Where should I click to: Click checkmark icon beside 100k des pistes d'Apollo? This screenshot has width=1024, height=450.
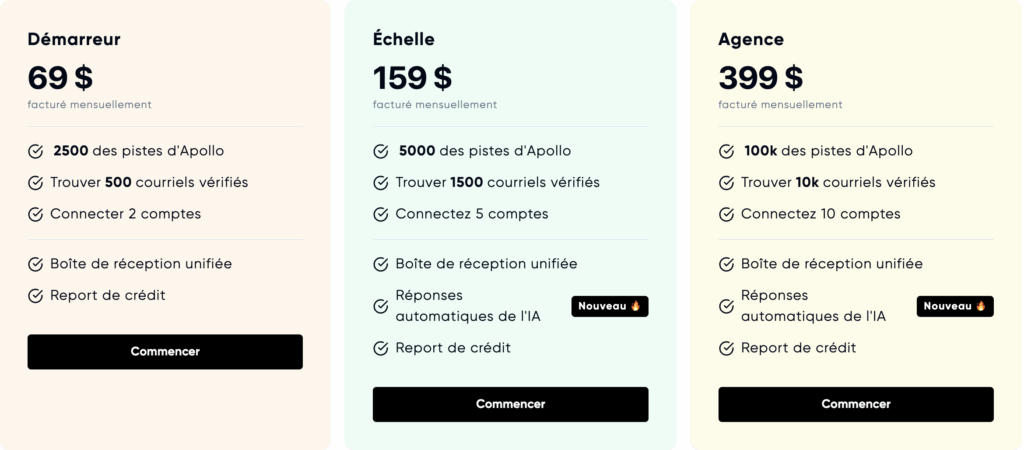(727, 151)
